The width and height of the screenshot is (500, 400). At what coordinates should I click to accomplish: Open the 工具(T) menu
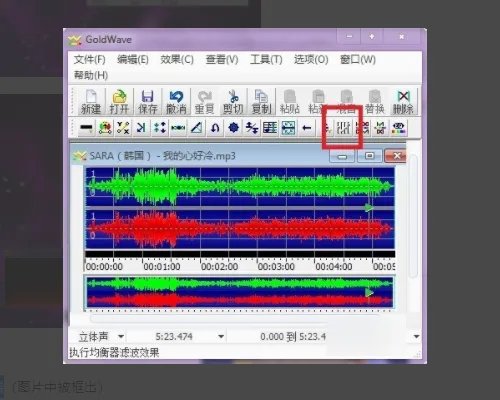[266, 60]
